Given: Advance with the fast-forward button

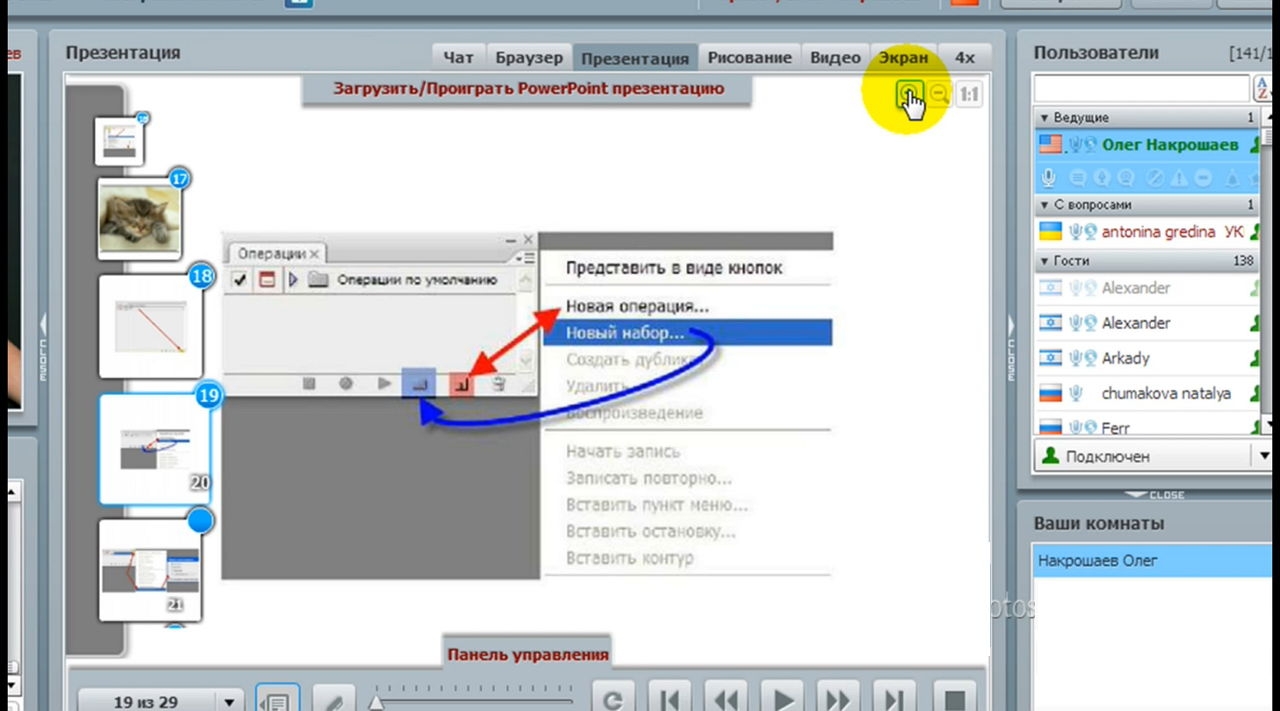Looking at the screenshot, I should [838, 699].
